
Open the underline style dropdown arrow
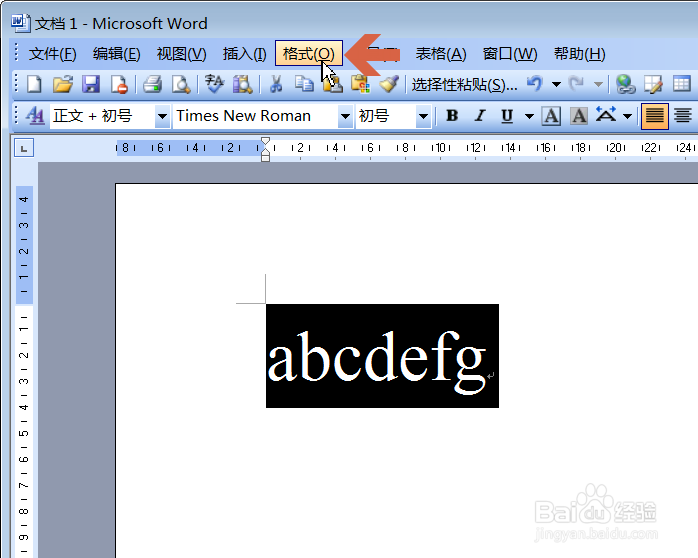click(x=529, y=116)
